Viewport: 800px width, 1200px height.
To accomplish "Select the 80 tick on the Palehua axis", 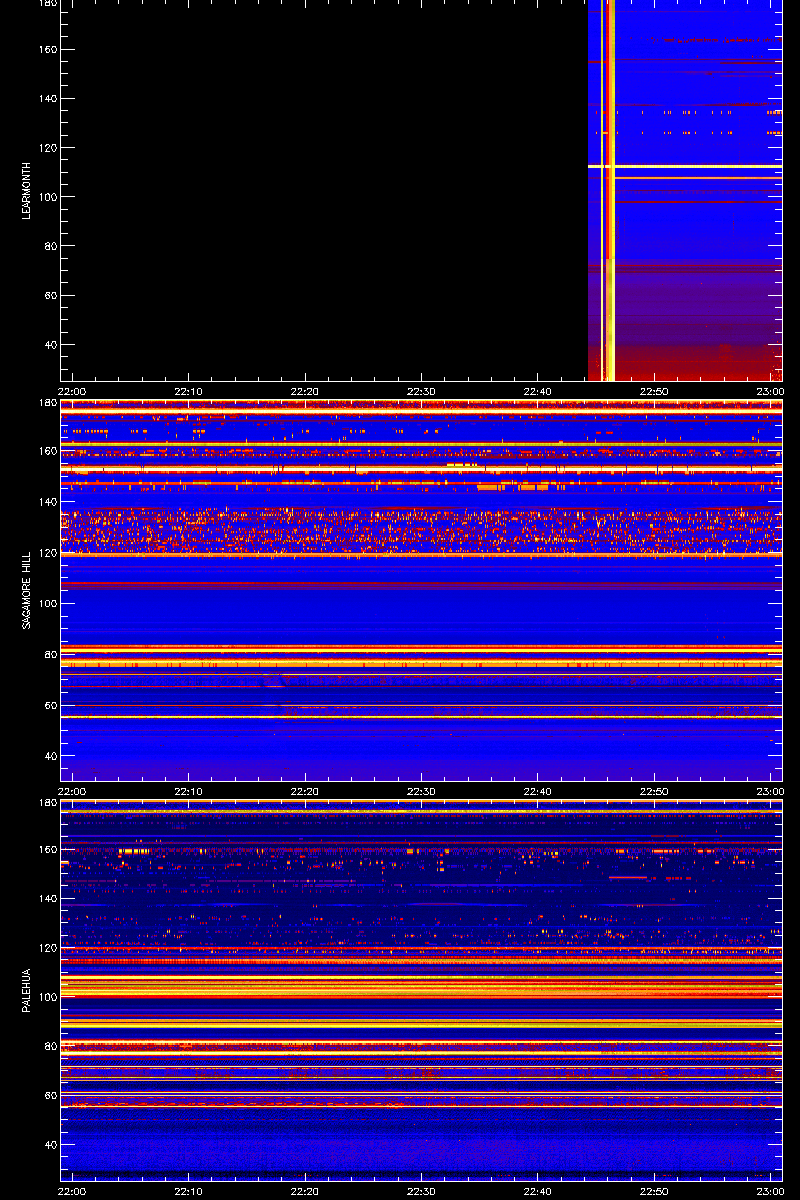I will click(x=49, y=1046).
